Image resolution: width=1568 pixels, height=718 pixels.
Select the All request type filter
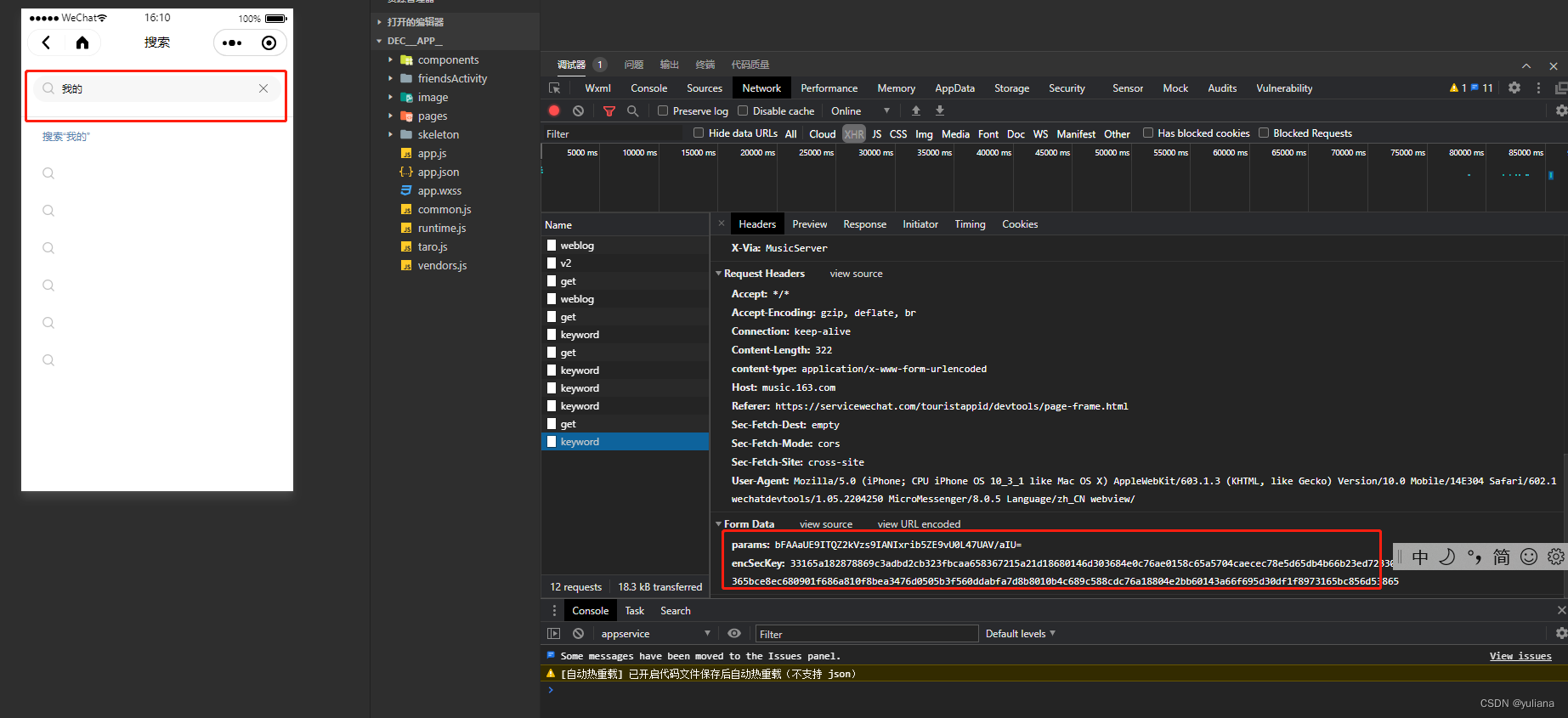(790, 133)
